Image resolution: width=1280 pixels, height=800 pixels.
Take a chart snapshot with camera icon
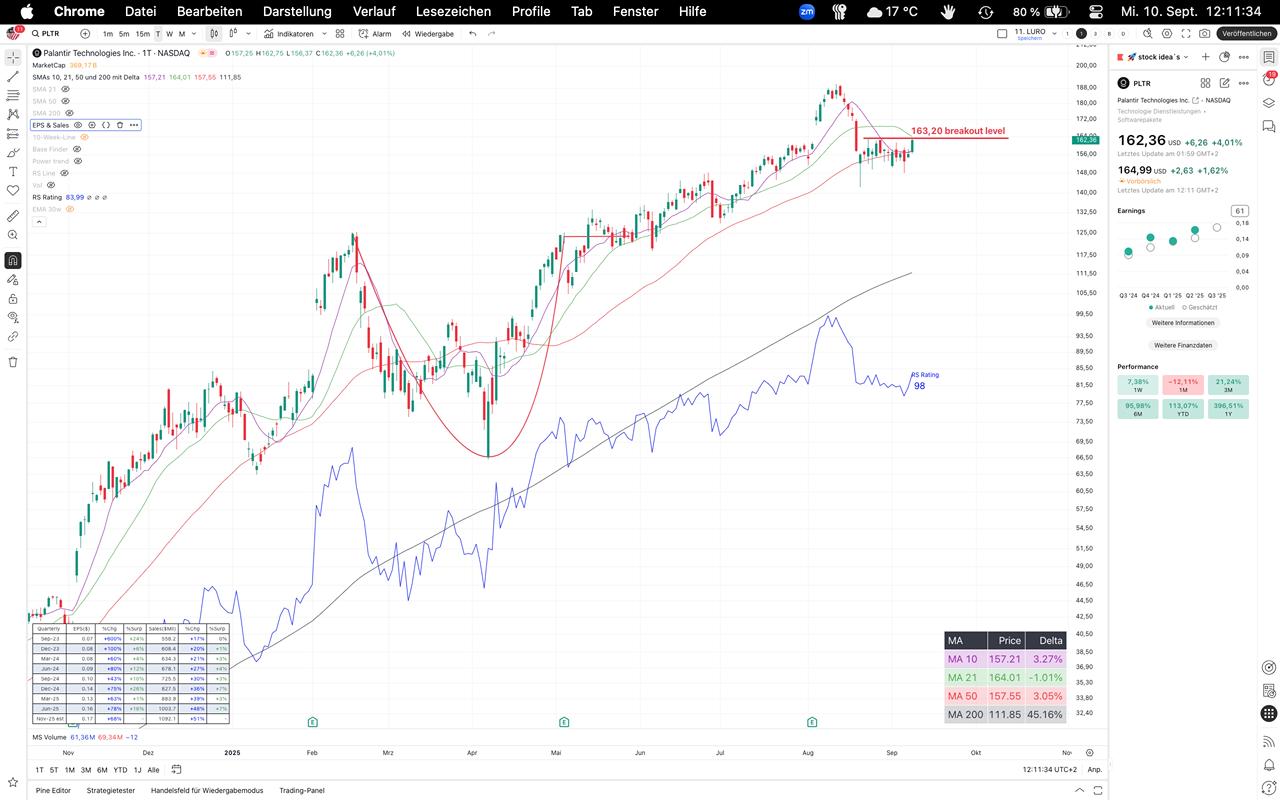(1204, 33)
